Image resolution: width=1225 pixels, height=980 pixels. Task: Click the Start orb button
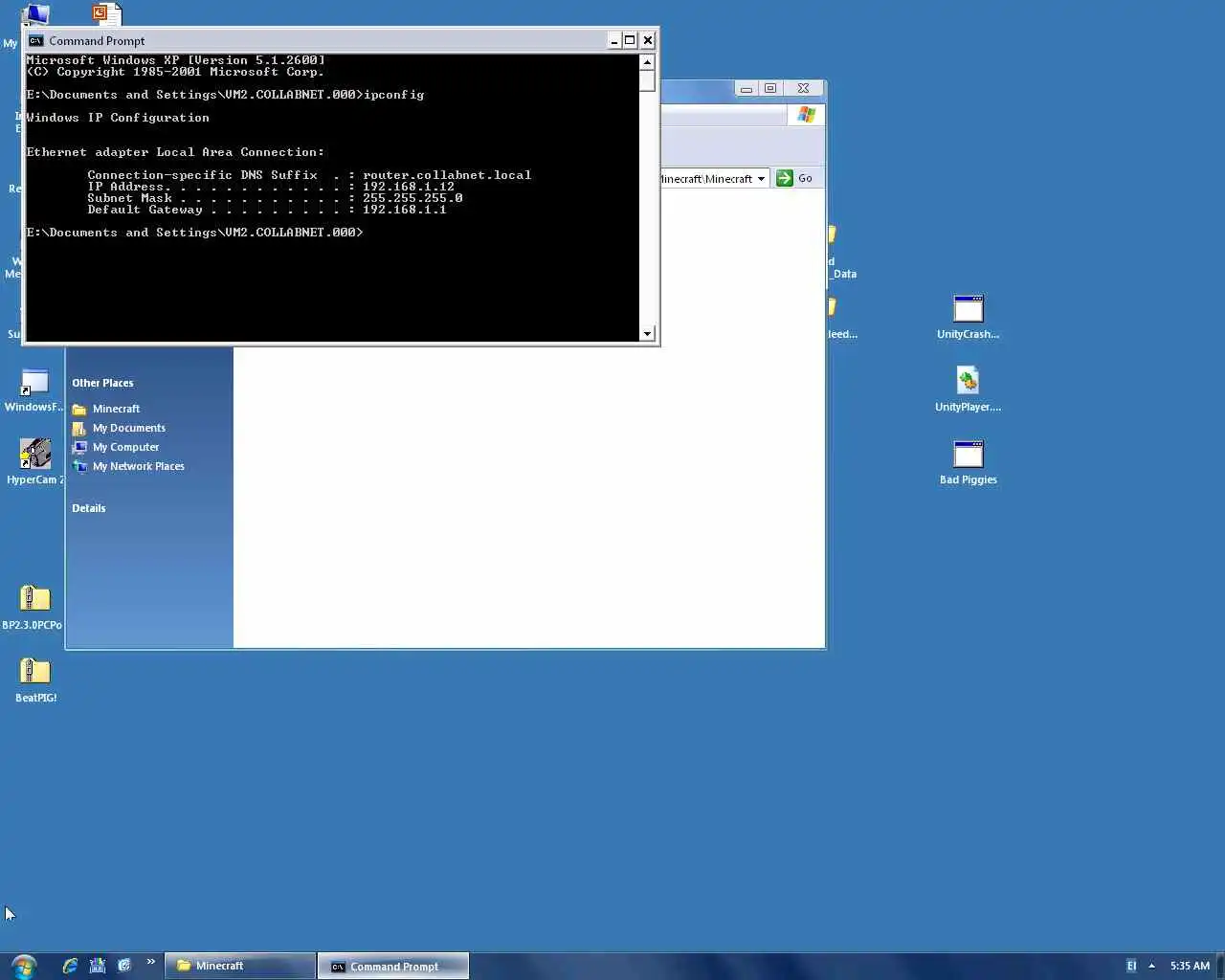click(x=24, y=966)
